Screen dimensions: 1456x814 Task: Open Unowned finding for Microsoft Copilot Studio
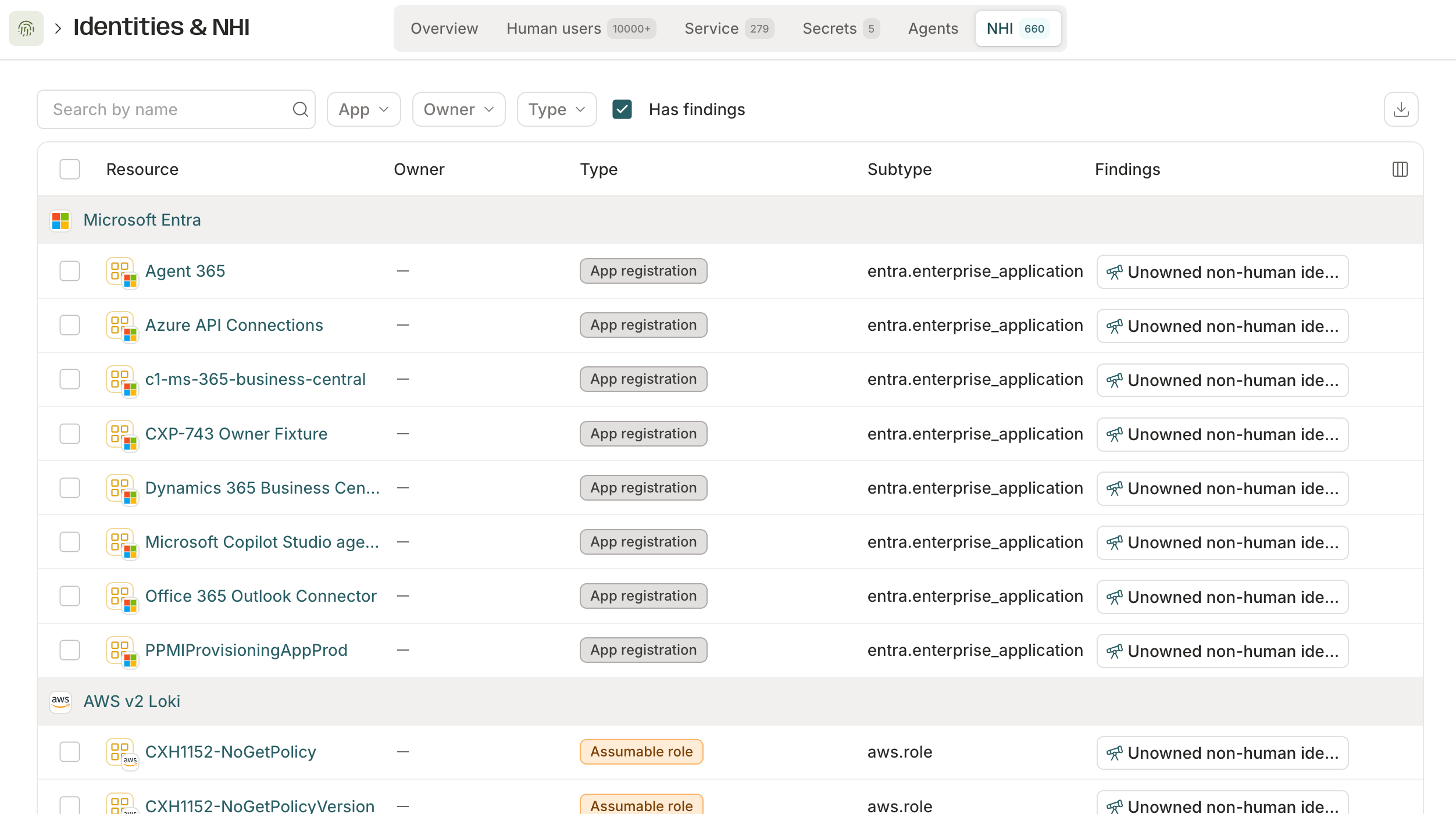tap(1222, 542)
